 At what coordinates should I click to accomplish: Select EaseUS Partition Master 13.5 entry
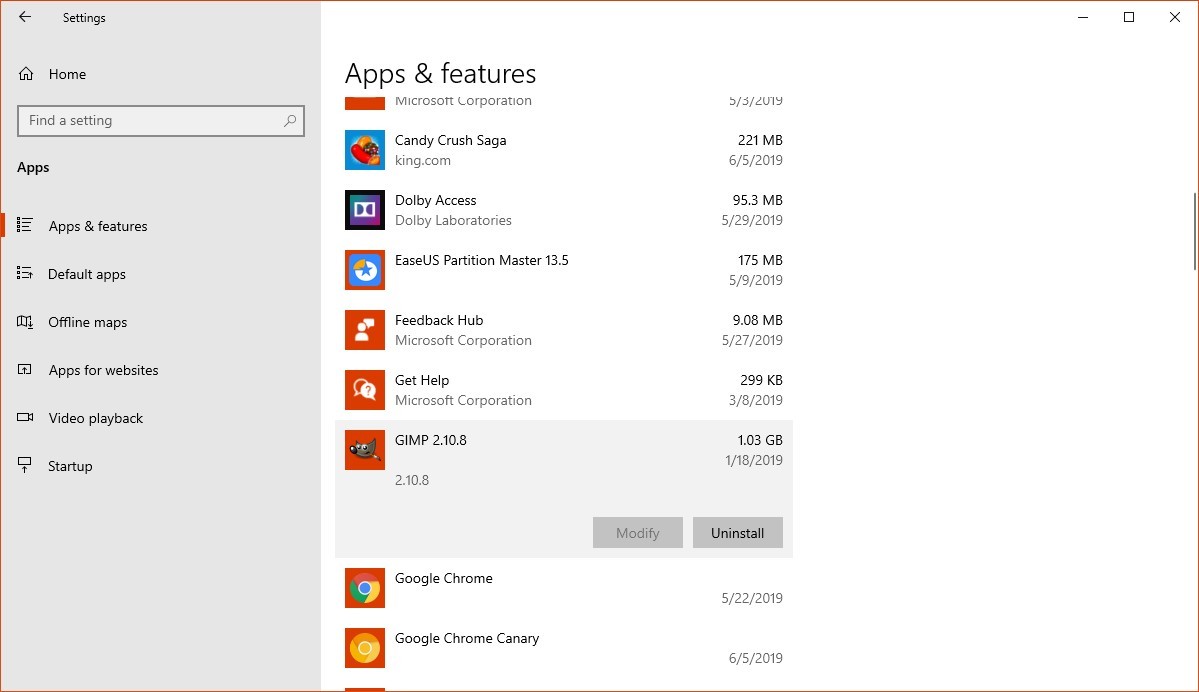[482, 261]
